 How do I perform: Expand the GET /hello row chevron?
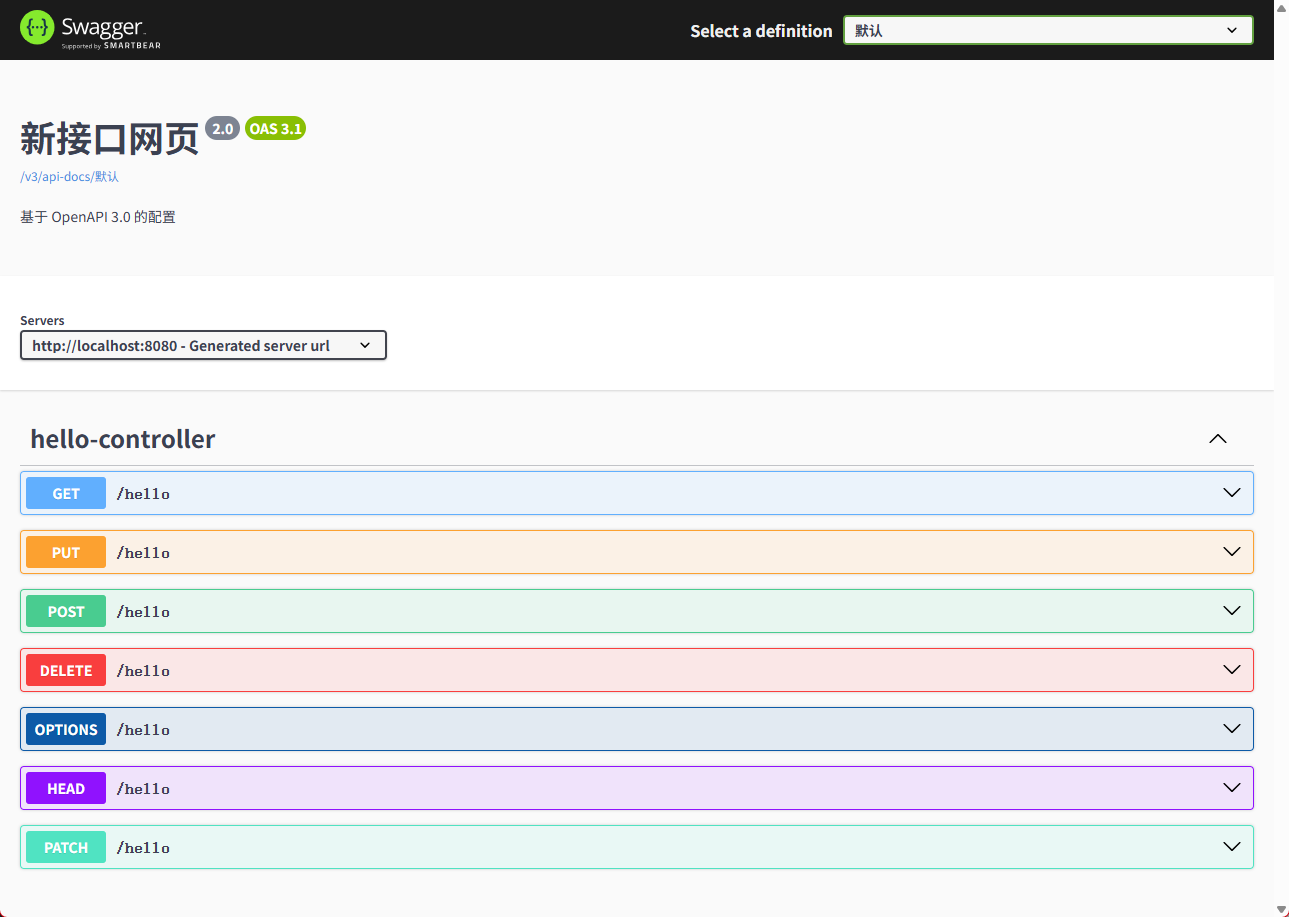1232,493
